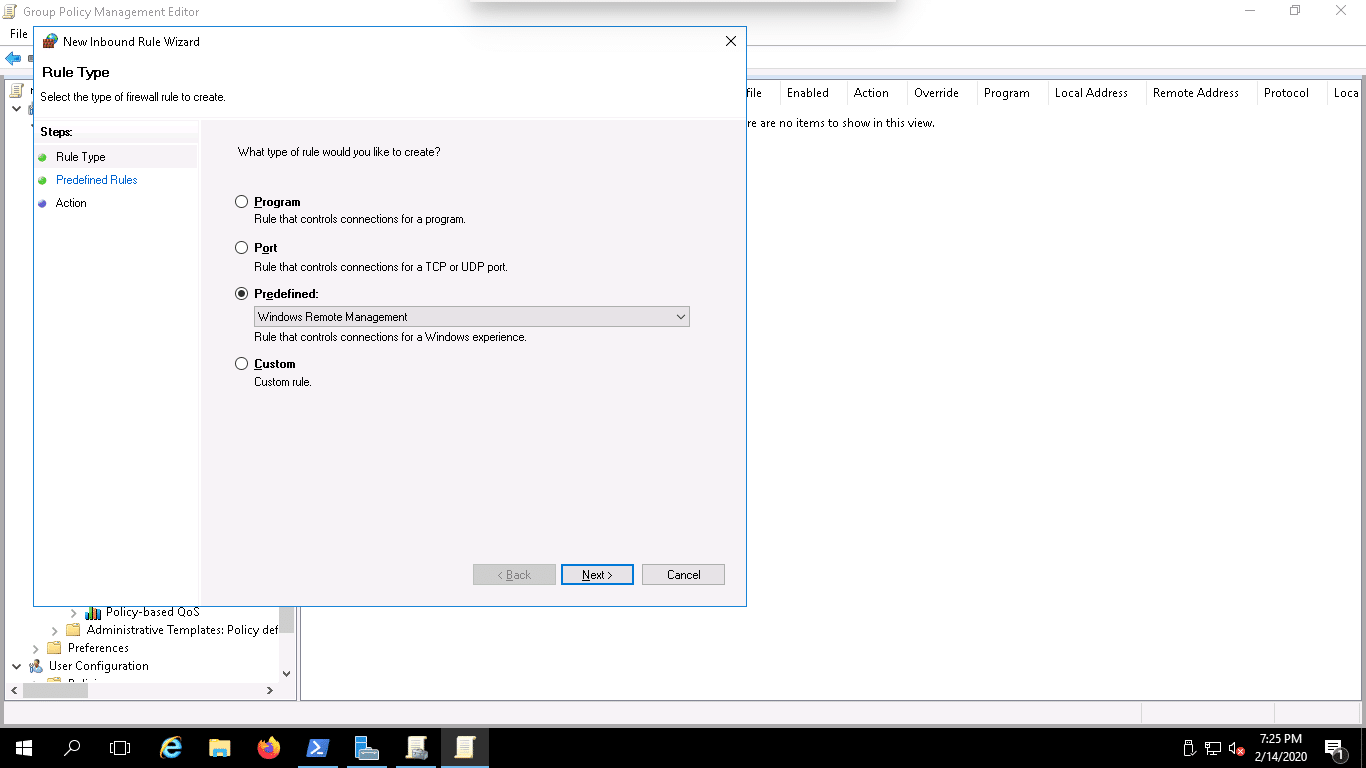1366x768 pixels.
Task: Click the tree pane's scroll-down arrow
Action: 287,673
